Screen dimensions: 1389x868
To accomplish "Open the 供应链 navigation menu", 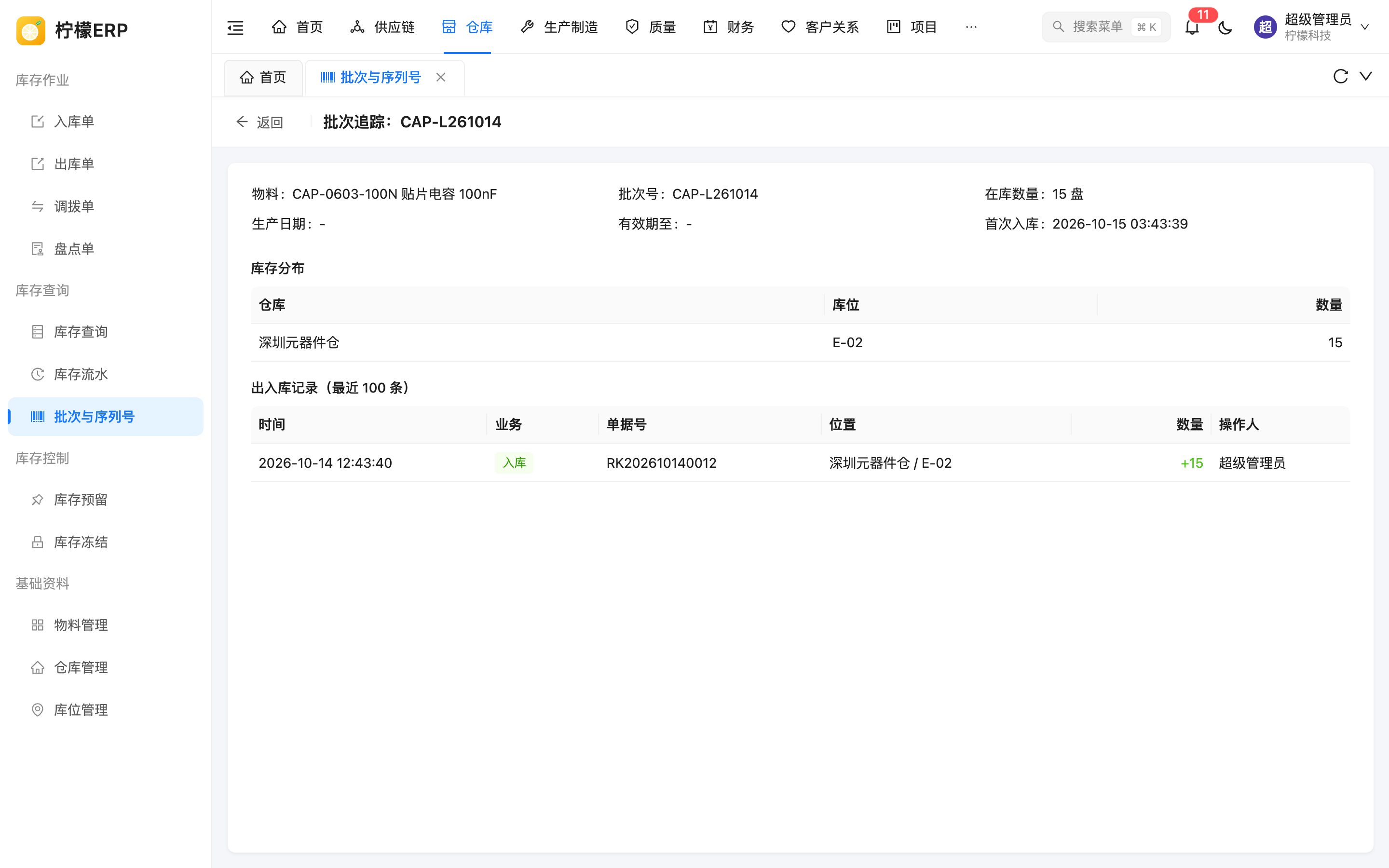I will tap(382, 27).
